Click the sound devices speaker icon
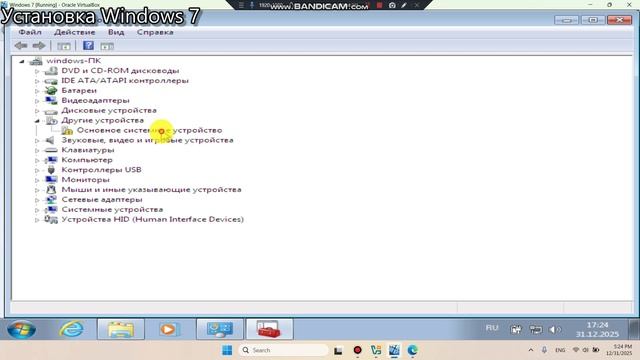This screenshot has width=640, height=360. pyautogui.click(x=50, y=140)
